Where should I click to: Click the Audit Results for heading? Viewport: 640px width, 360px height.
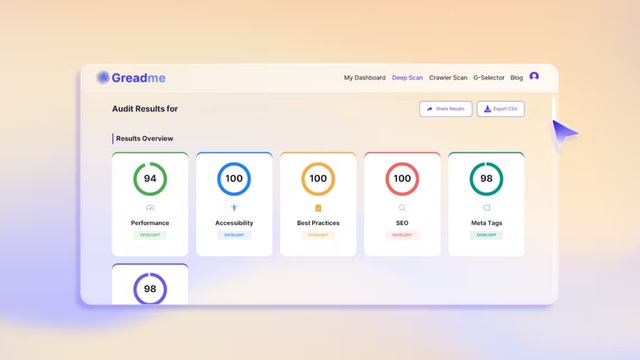(x=145, y=109)
